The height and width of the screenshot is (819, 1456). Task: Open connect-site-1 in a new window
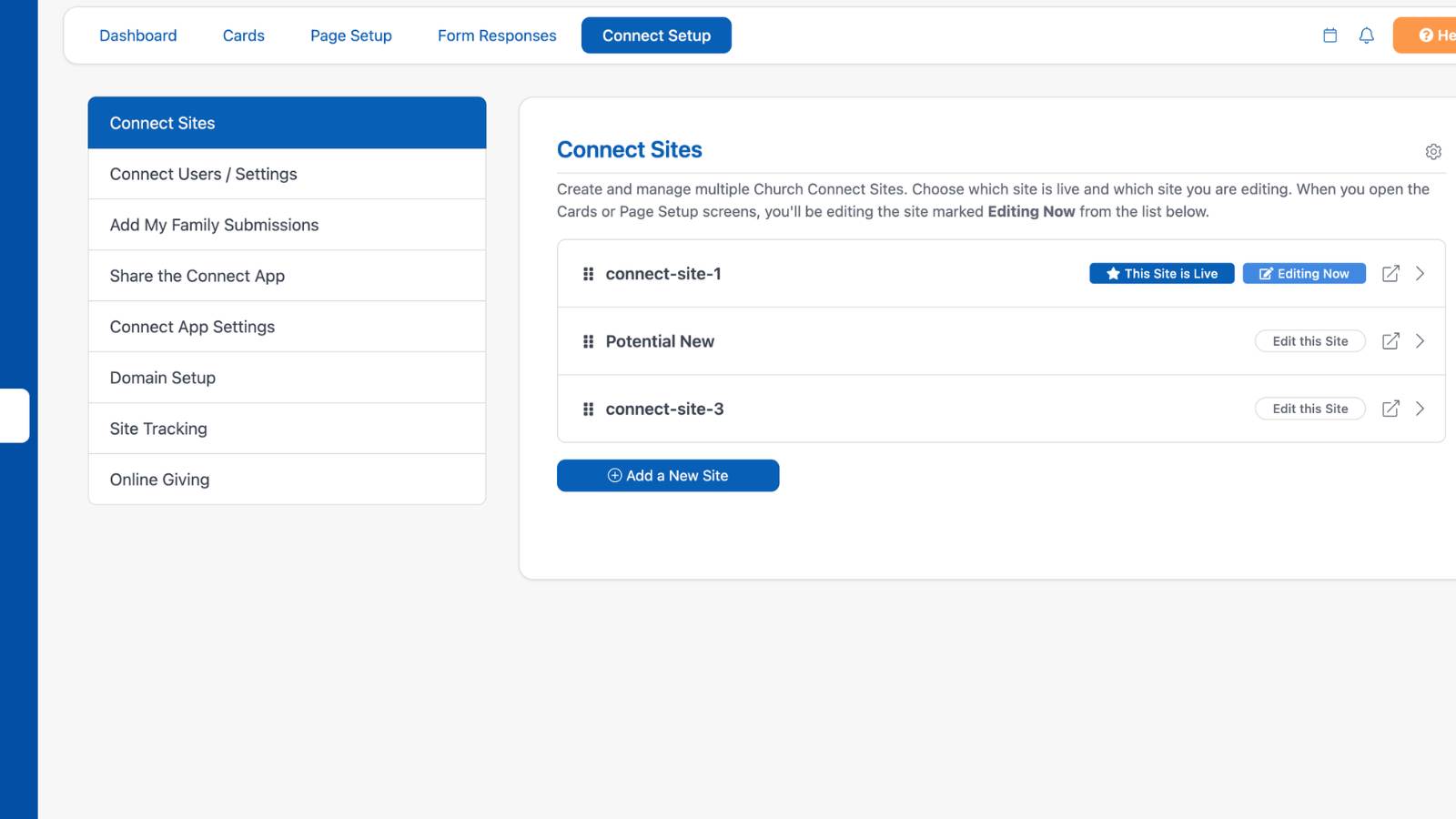pyautogui.click(x=1390, y=274)
